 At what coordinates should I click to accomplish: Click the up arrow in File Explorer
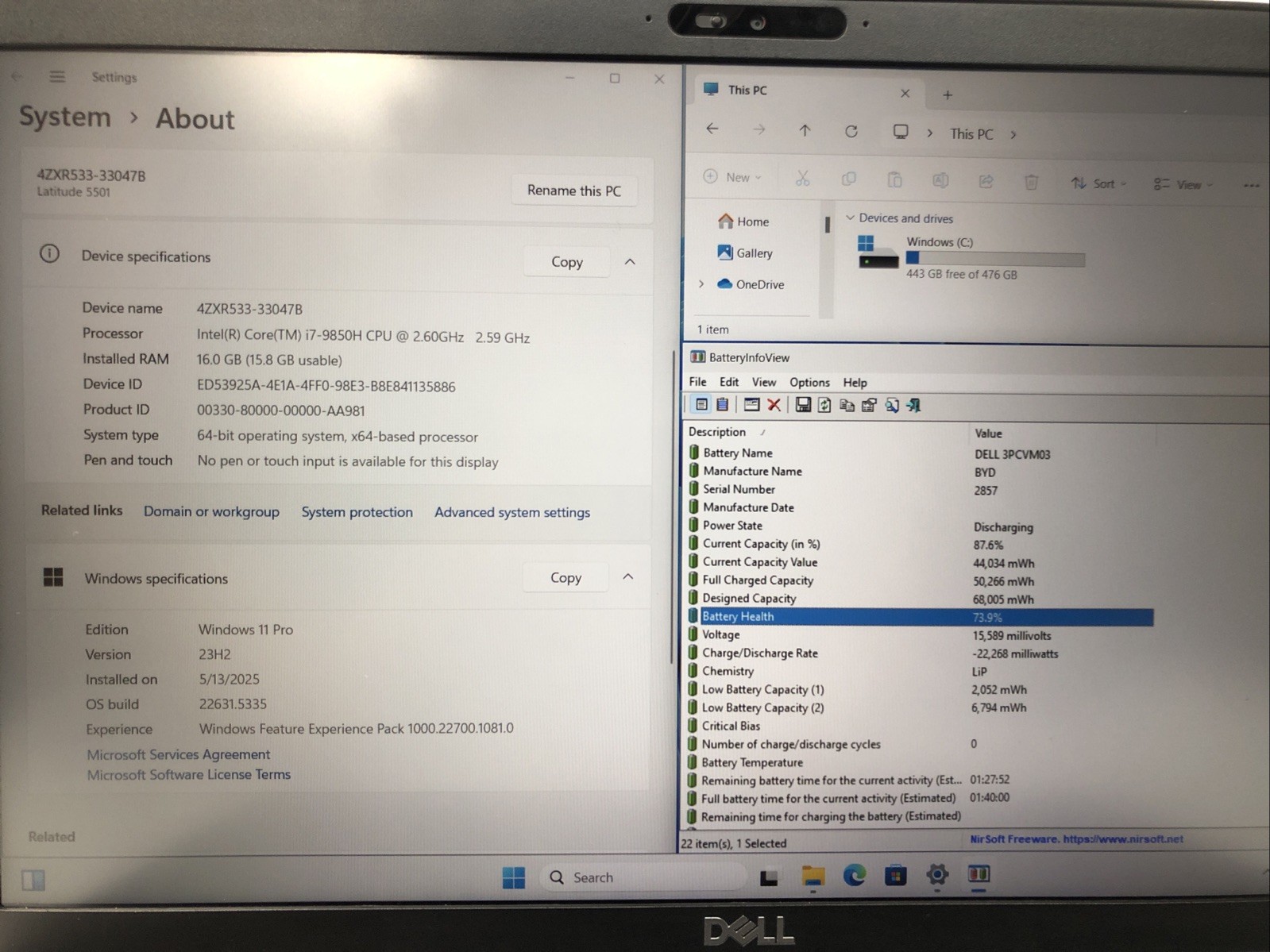tap(805, 130)
